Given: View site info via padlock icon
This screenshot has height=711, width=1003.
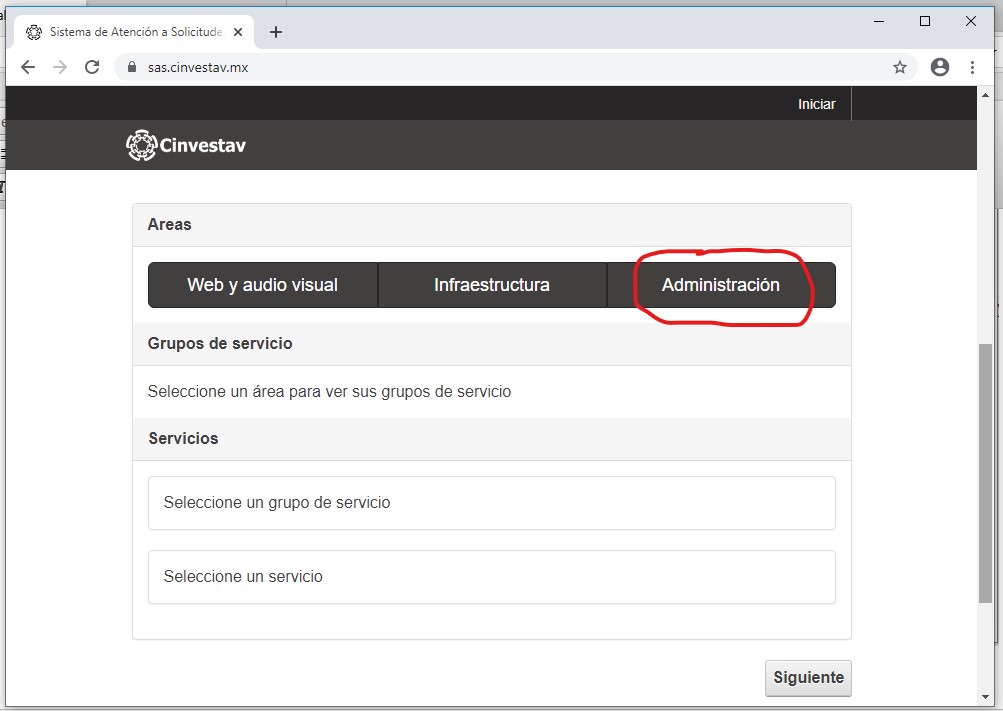Looking at the screenshot, I should pyautogui.click(x=130, y=67).
